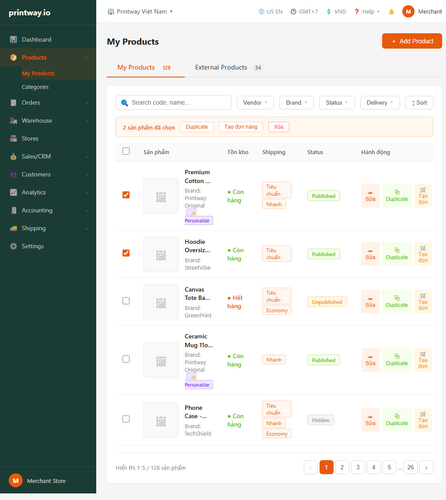Screen dimensions: 446x500
Task: Create order for Canvas Tote Bag row
Action: [x=423, y=302]
